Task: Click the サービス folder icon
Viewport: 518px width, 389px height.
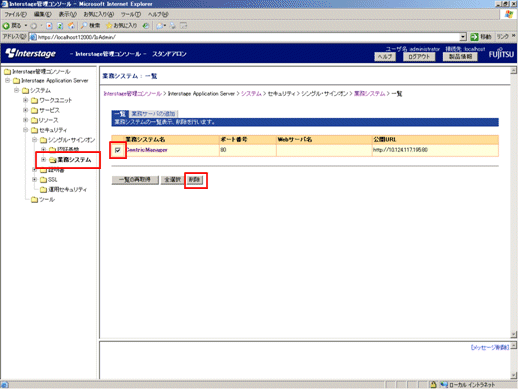Action: (34, 110)
